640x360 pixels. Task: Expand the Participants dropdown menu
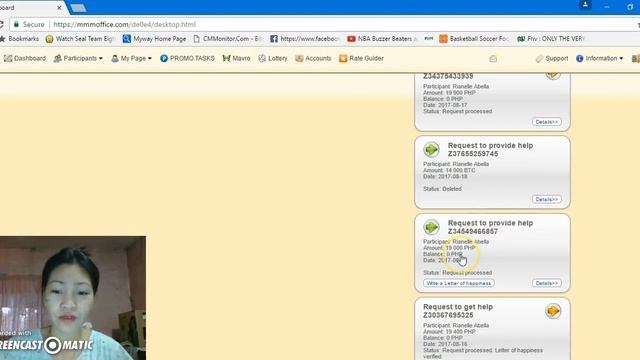coord(78,58)
